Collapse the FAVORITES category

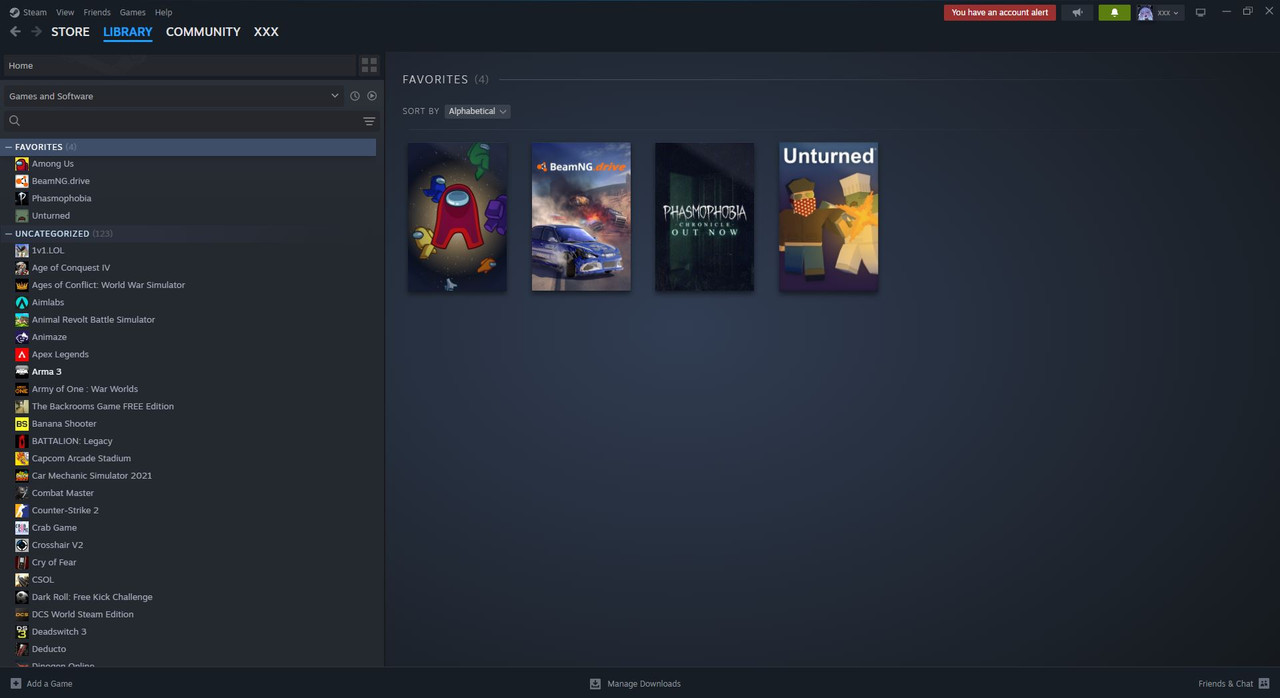pos(9,147)
